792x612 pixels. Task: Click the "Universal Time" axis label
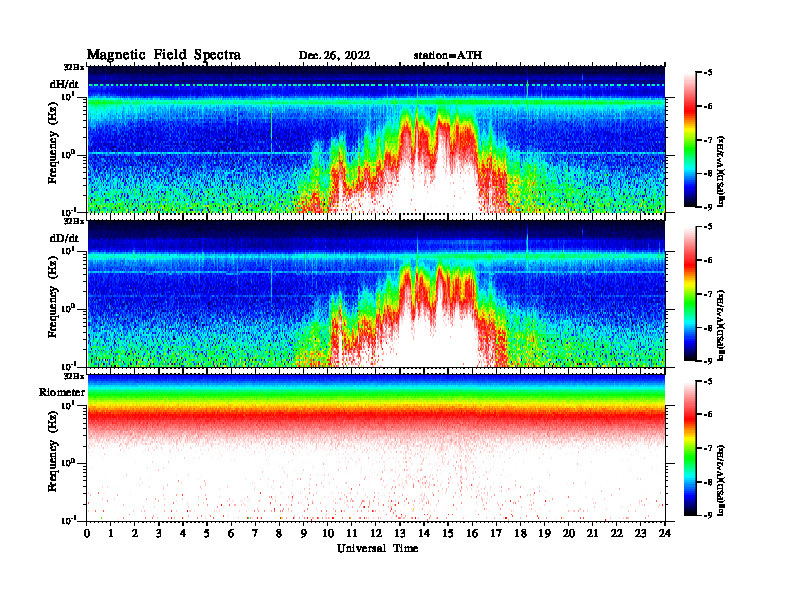click(x=377, y=548)
